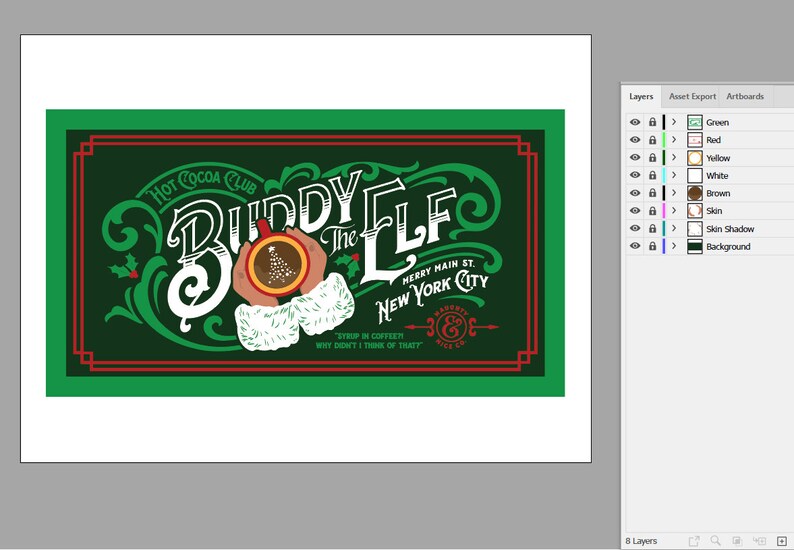
Task: Expand the White layer contents
Action: [674, 175]
